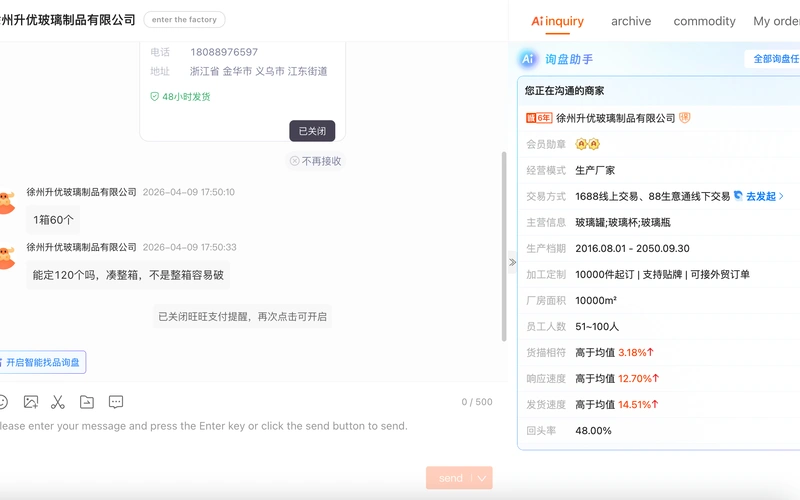Click the Ai assistant logo icon

528,59
